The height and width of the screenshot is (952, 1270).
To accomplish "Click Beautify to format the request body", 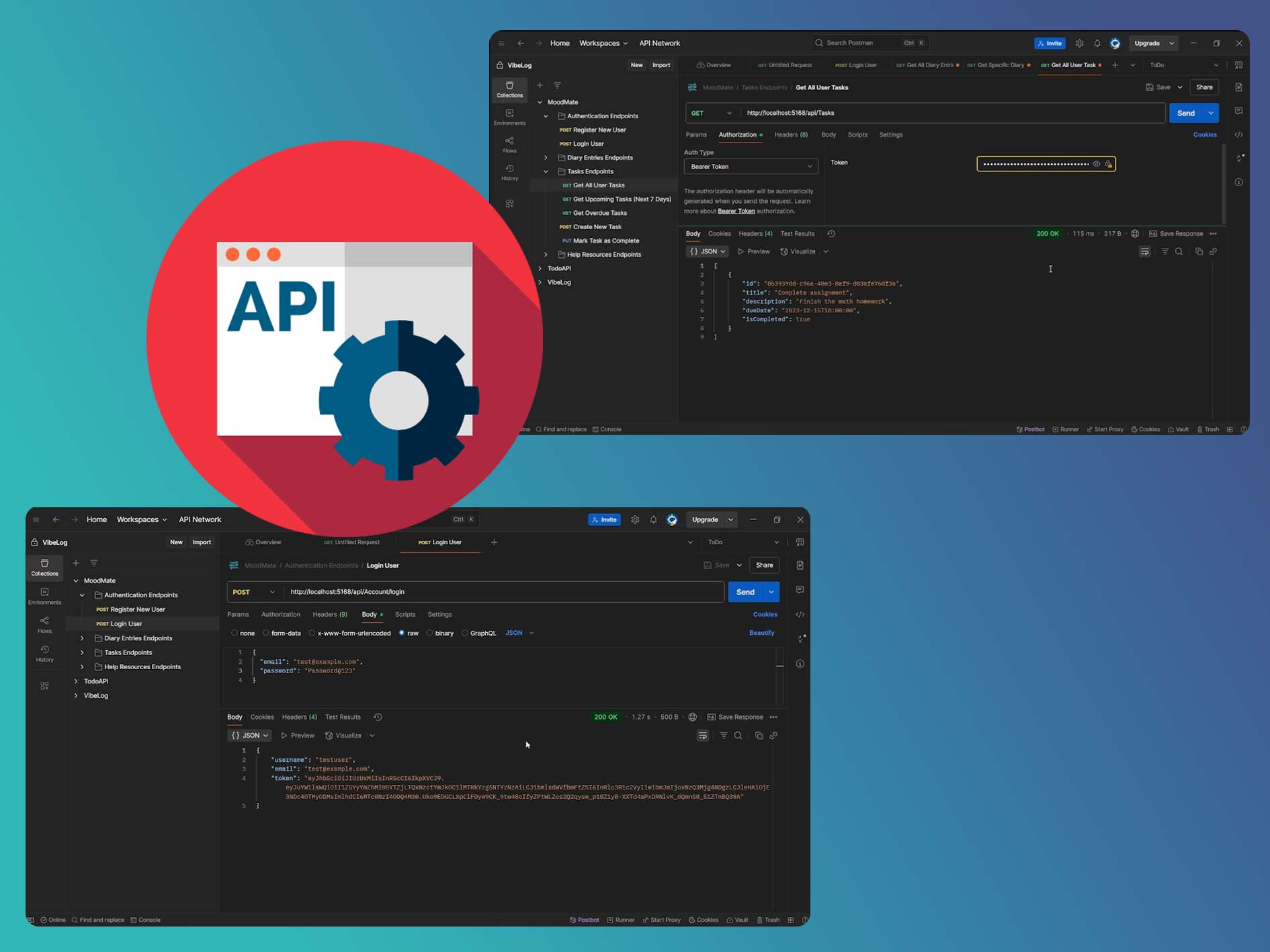I will 761,633.
